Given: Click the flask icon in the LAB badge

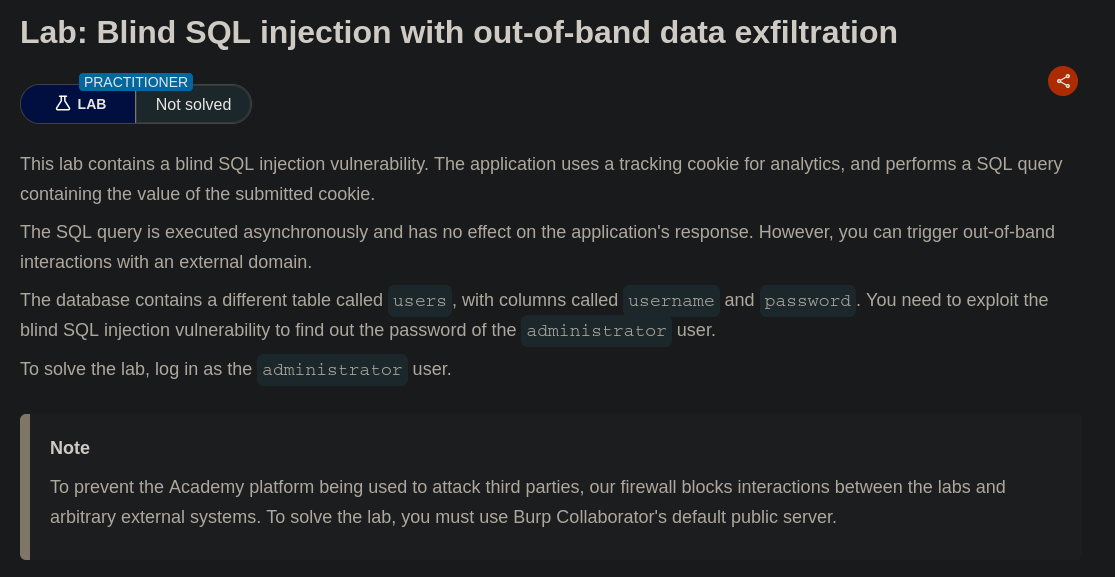Looking at the screenshot, I should [x=63, y=104].
